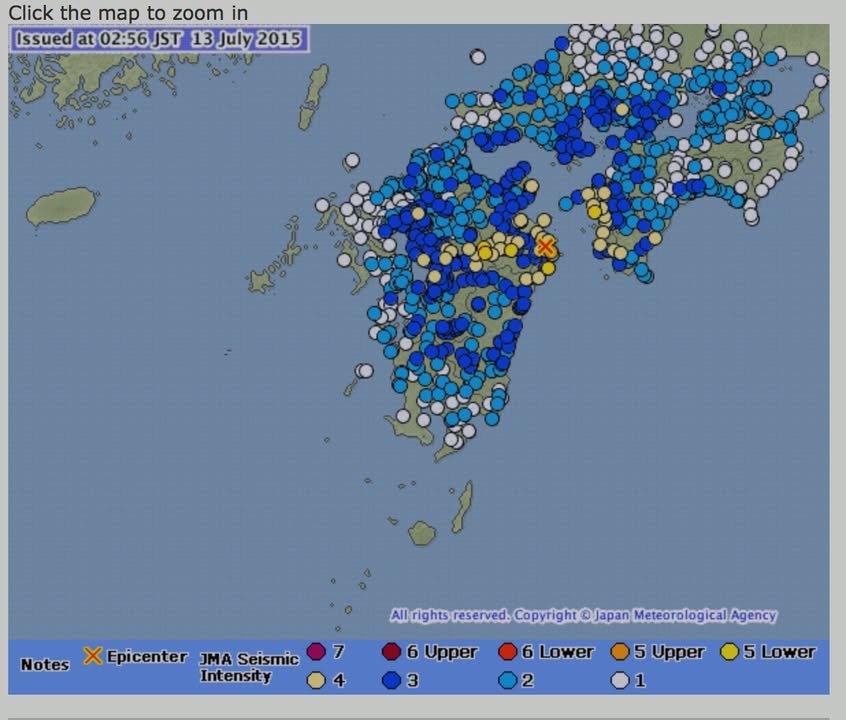Viewport: 846px width, 720px height.
Task: Click the intensity 3 dark blue legend circle
Action: click(x=391, y=681)
